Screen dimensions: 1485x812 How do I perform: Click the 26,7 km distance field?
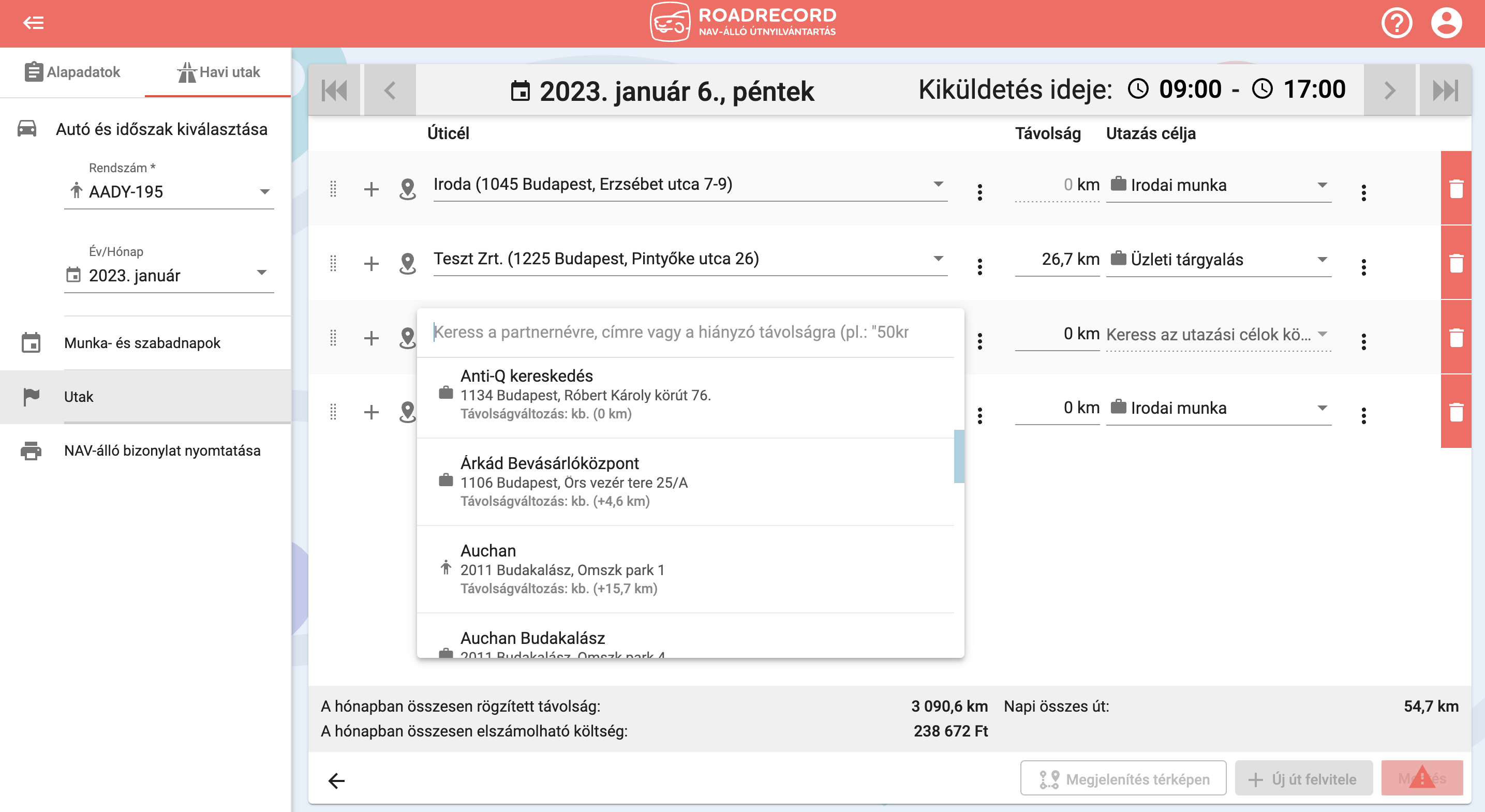(1057, 259)
